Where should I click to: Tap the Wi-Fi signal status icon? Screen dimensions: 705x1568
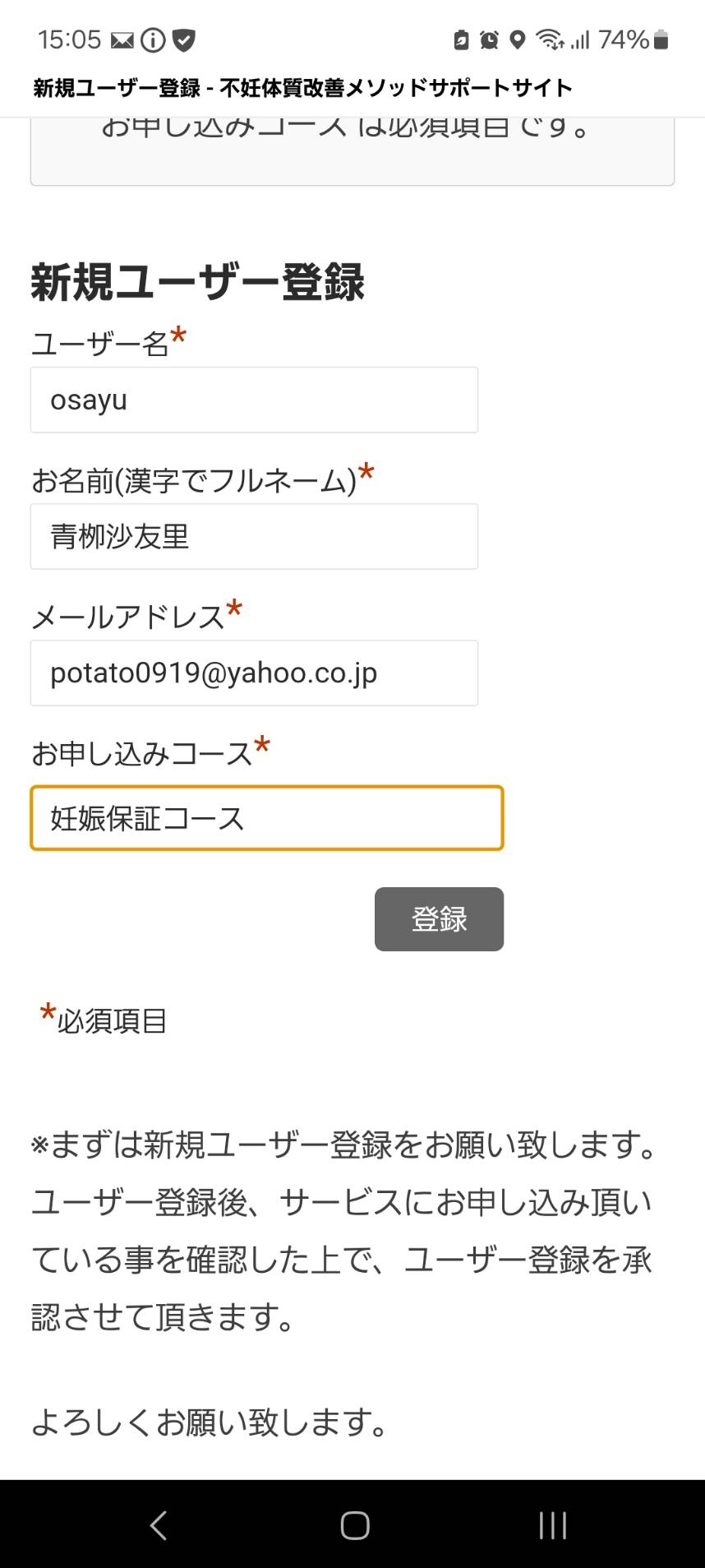pyautogui.click(x=550, y=39)
